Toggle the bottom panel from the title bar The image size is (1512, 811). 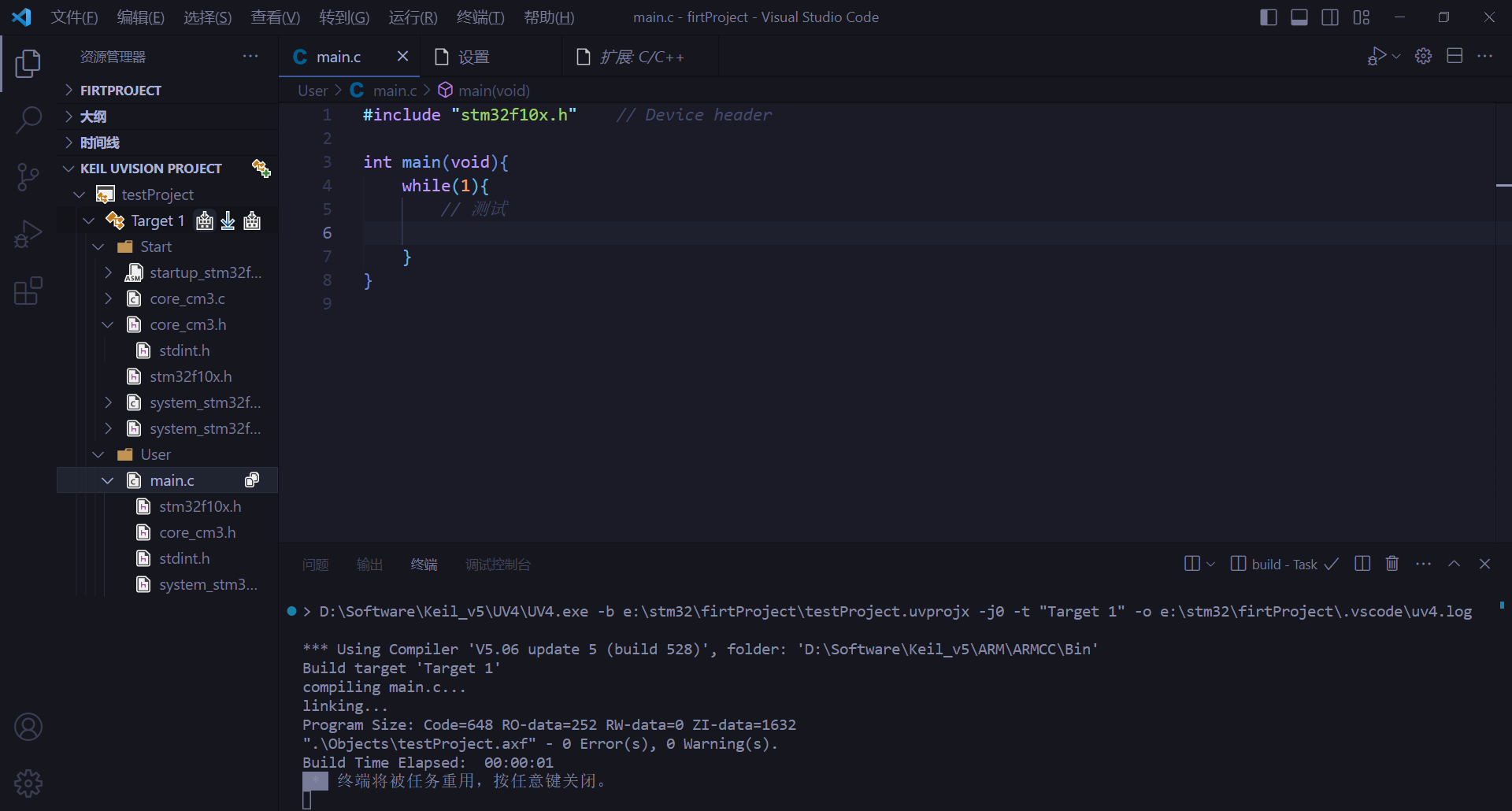(x=1299, y=17)
